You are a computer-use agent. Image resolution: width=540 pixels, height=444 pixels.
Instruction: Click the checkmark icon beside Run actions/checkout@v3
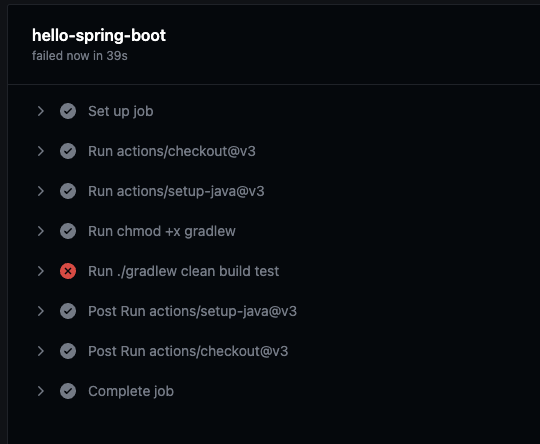(x=68, y=151)
